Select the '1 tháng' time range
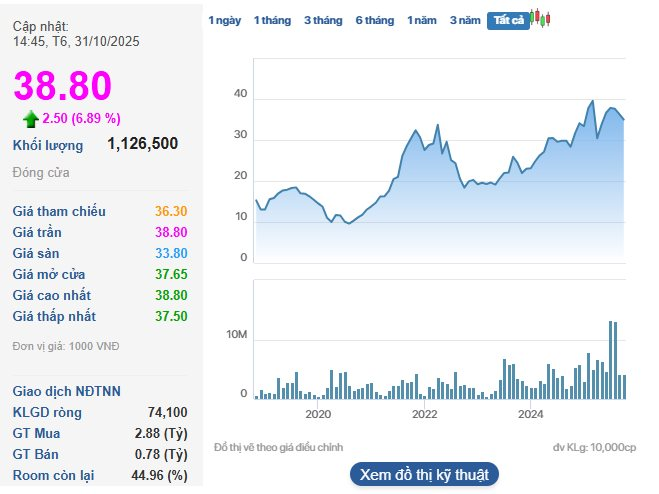Screen dimensions: 659x494 click(x=271, y=20)
